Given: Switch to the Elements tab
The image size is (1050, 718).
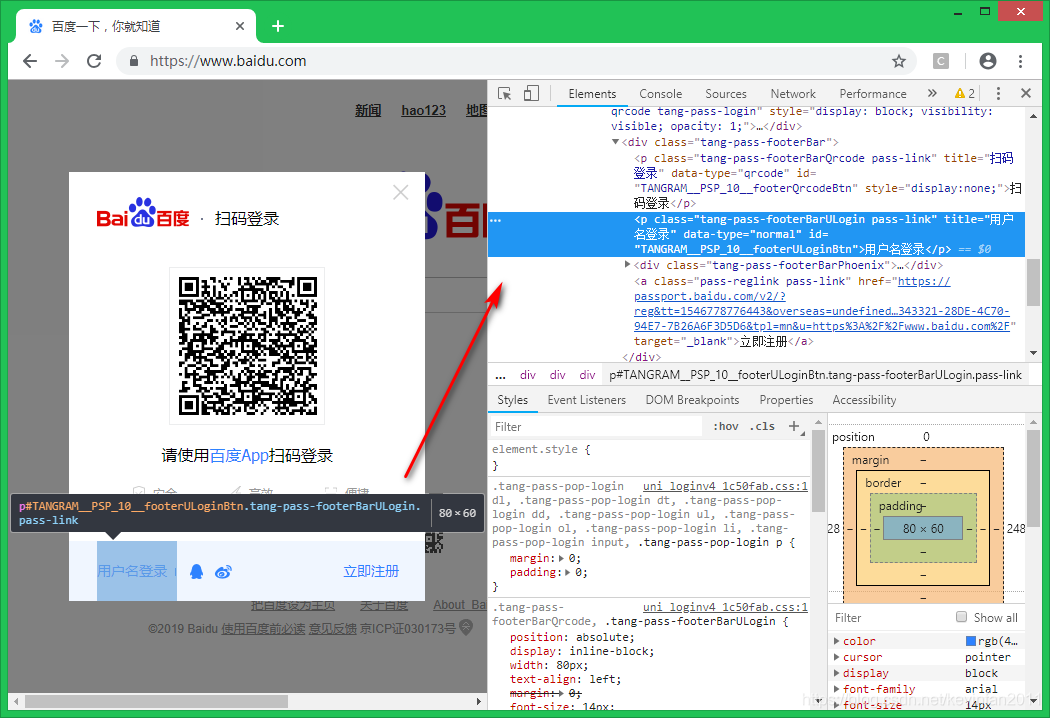Looking at the screenshot, I should point(592,94).
